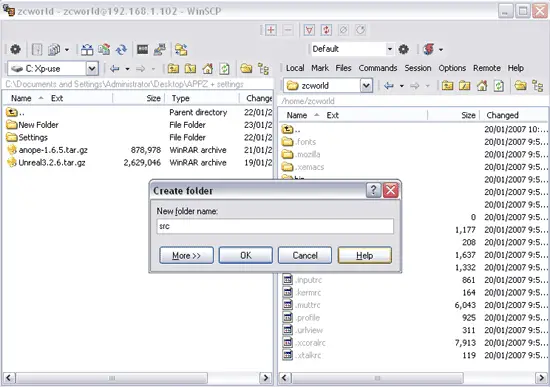This screenshot has width=550, height=387.
Task: Expand remote back history arrow
Action: point(402,86)
